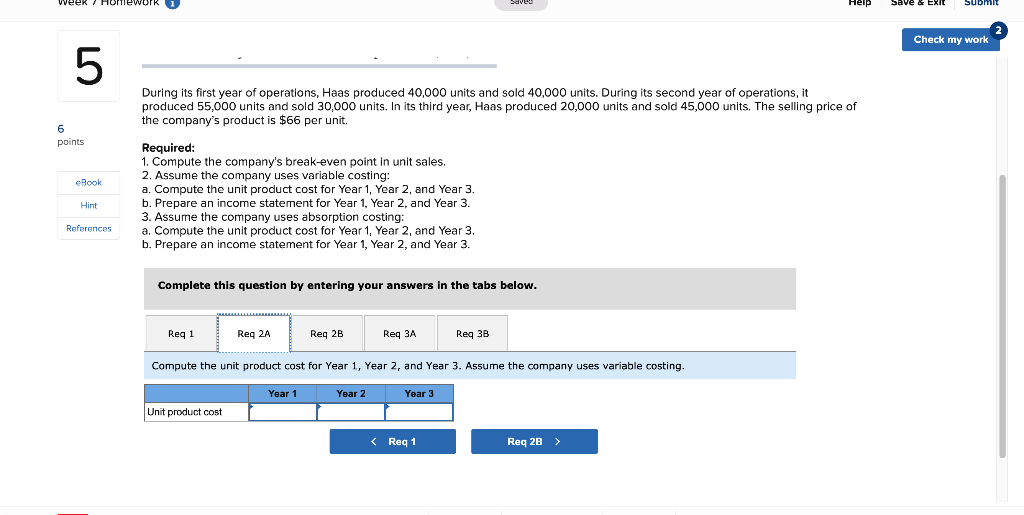Click the Required: heading text
The height and width of the screenshot is (515, 1024).
click(x=168, y=148)
